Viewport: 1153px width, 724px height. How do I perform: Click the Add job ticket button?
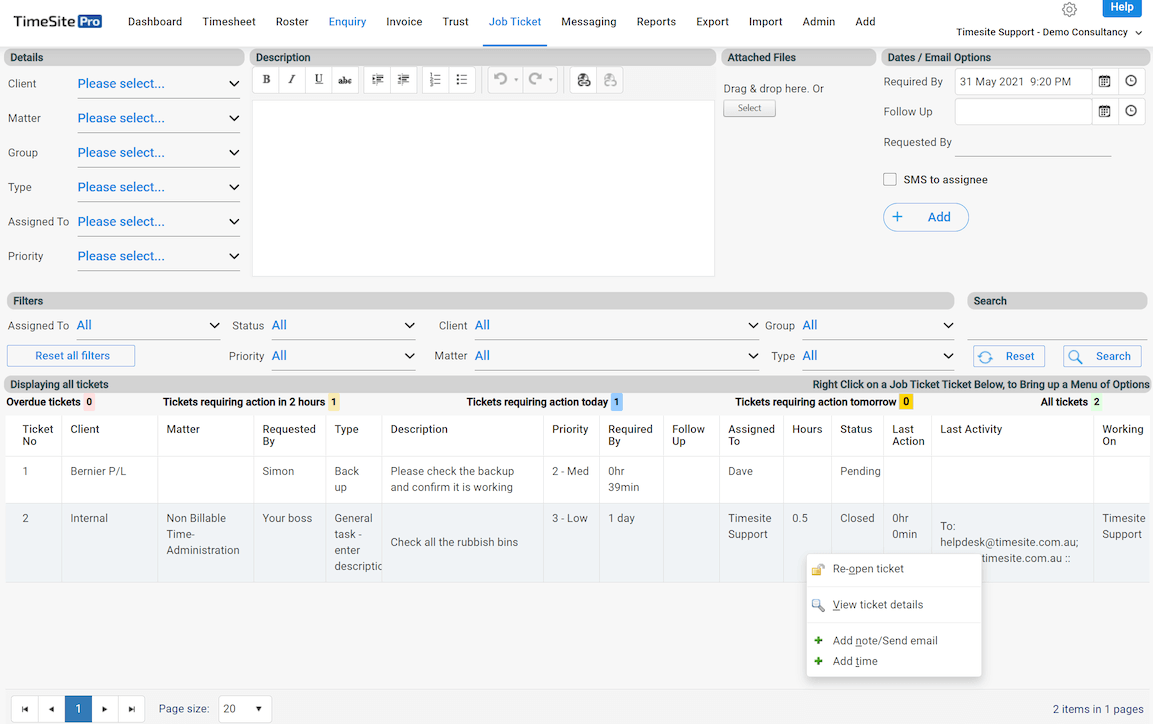926,218
